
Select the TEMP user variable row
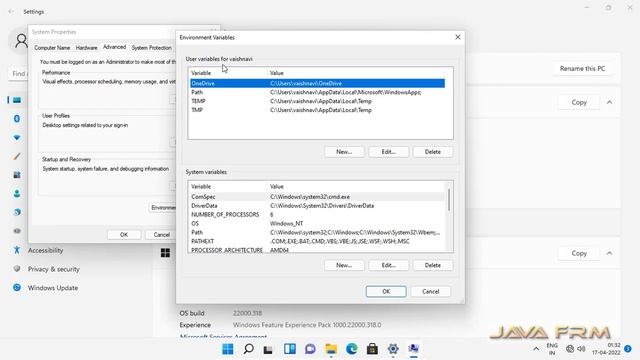pyautogui.click(x=317, y=101)
